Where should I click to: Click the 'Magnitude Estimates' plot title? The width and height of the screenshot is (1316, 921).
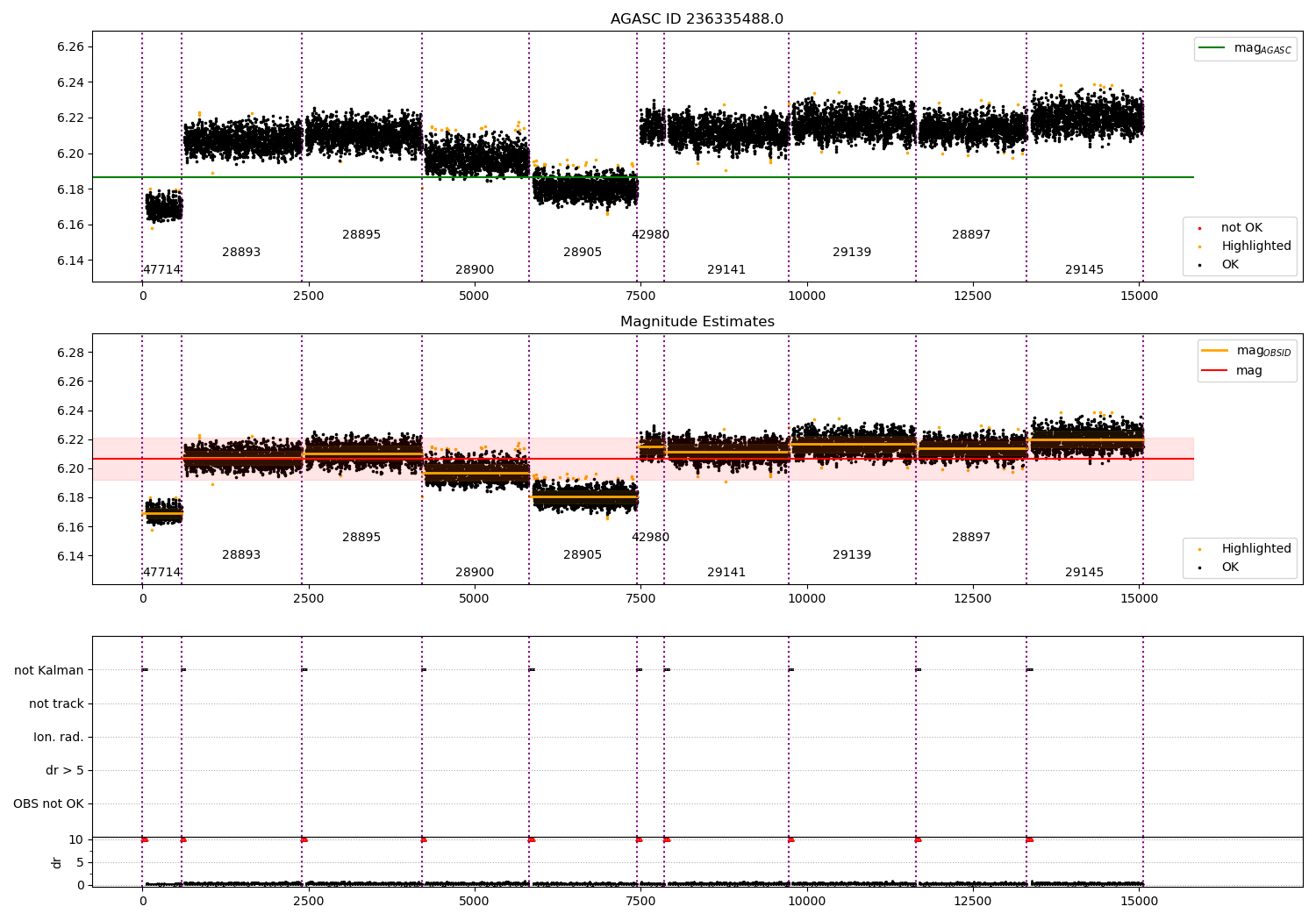click(697, 322)
